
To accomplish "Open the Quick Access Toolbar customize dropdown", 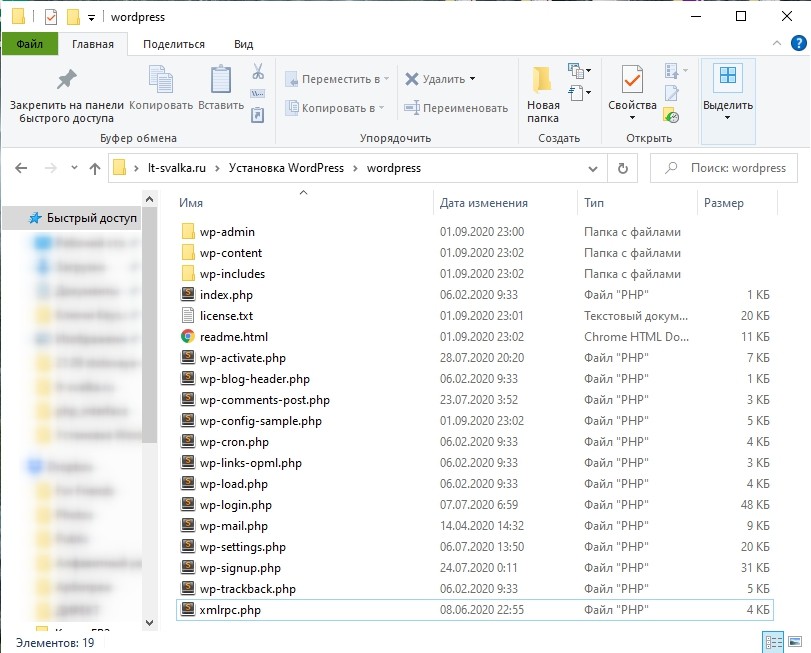I will [x=91, y=18].
